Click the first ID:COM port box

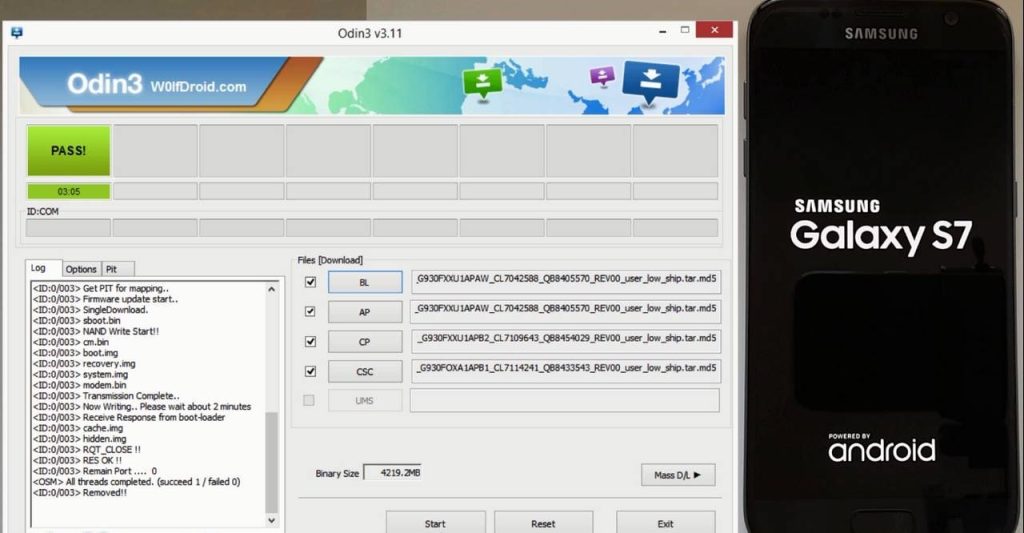68,227
